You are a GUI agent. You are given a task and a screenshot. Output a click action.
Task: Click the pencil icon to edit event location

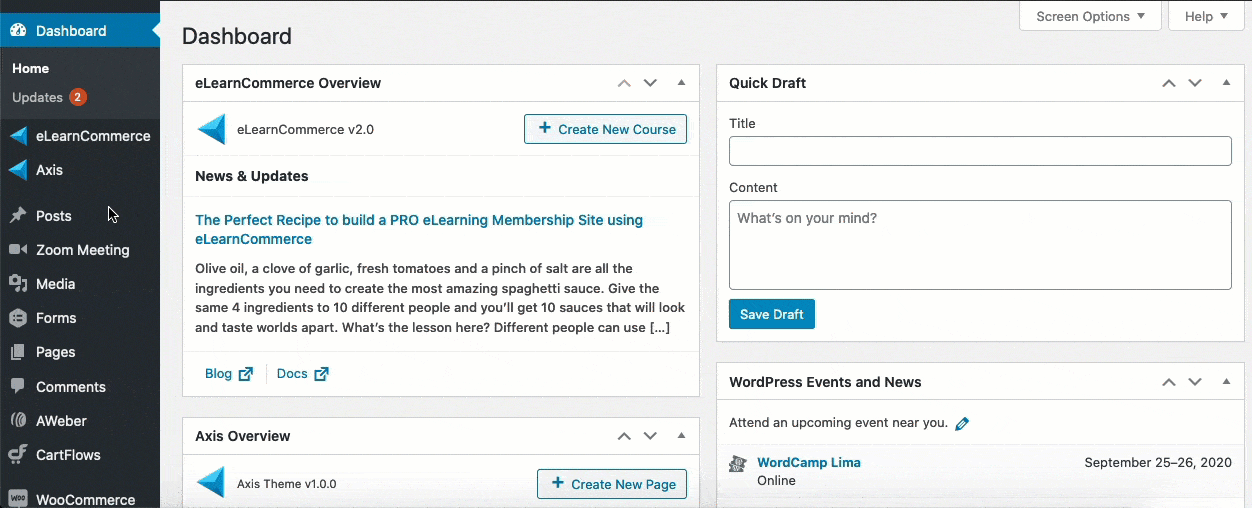click(962, 423)
